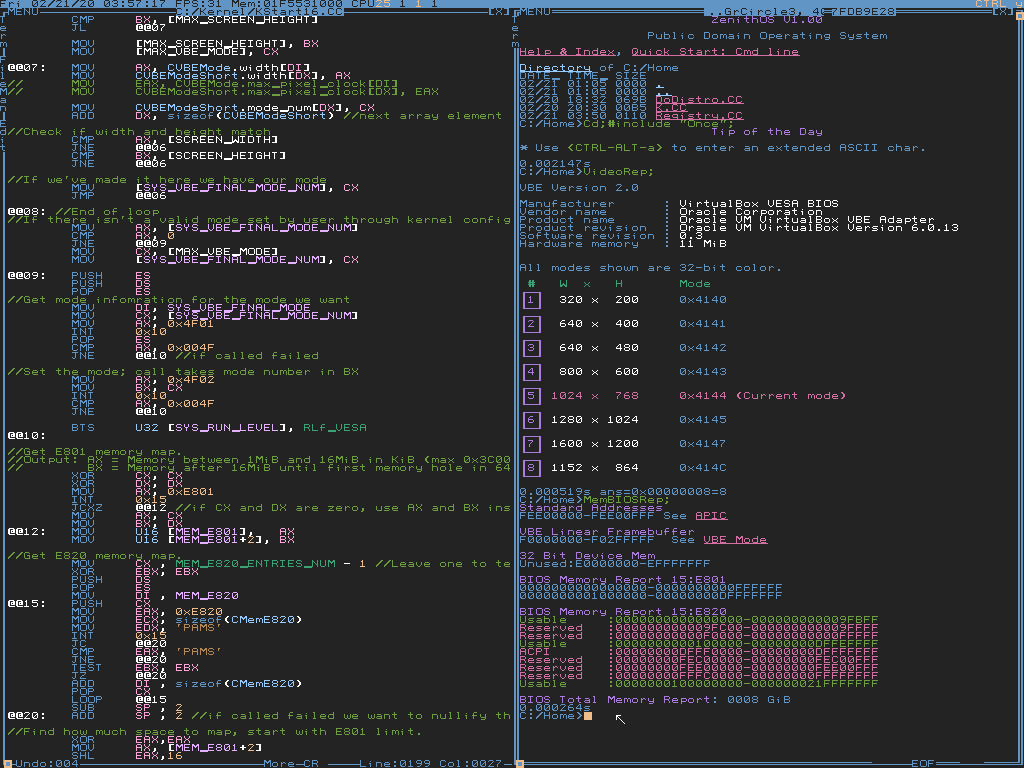Open MENU of the KStart16.CC editor window
The image size is (1024, 768).
click(22, 12)
